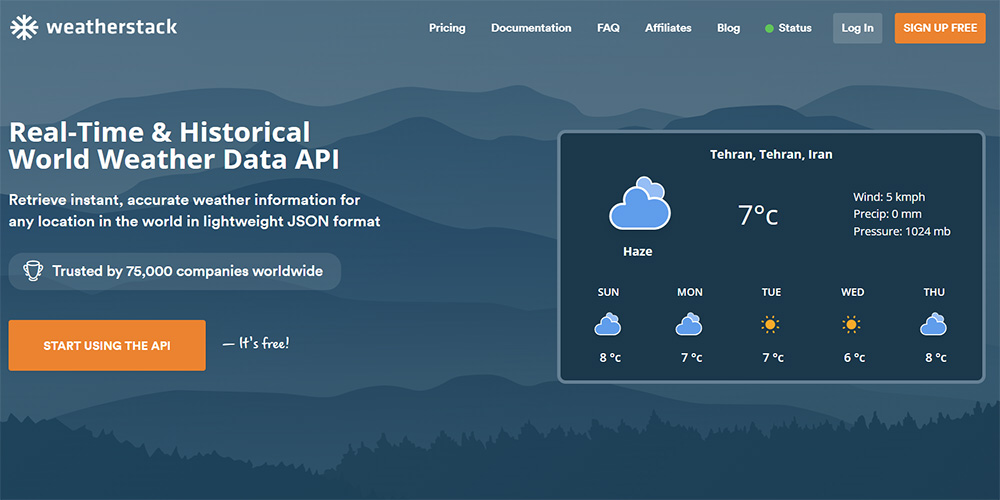Viewport: 1000px width, 500px height.
Task: Click the Real-Time & Historical headline
Action: coord(159,132)
